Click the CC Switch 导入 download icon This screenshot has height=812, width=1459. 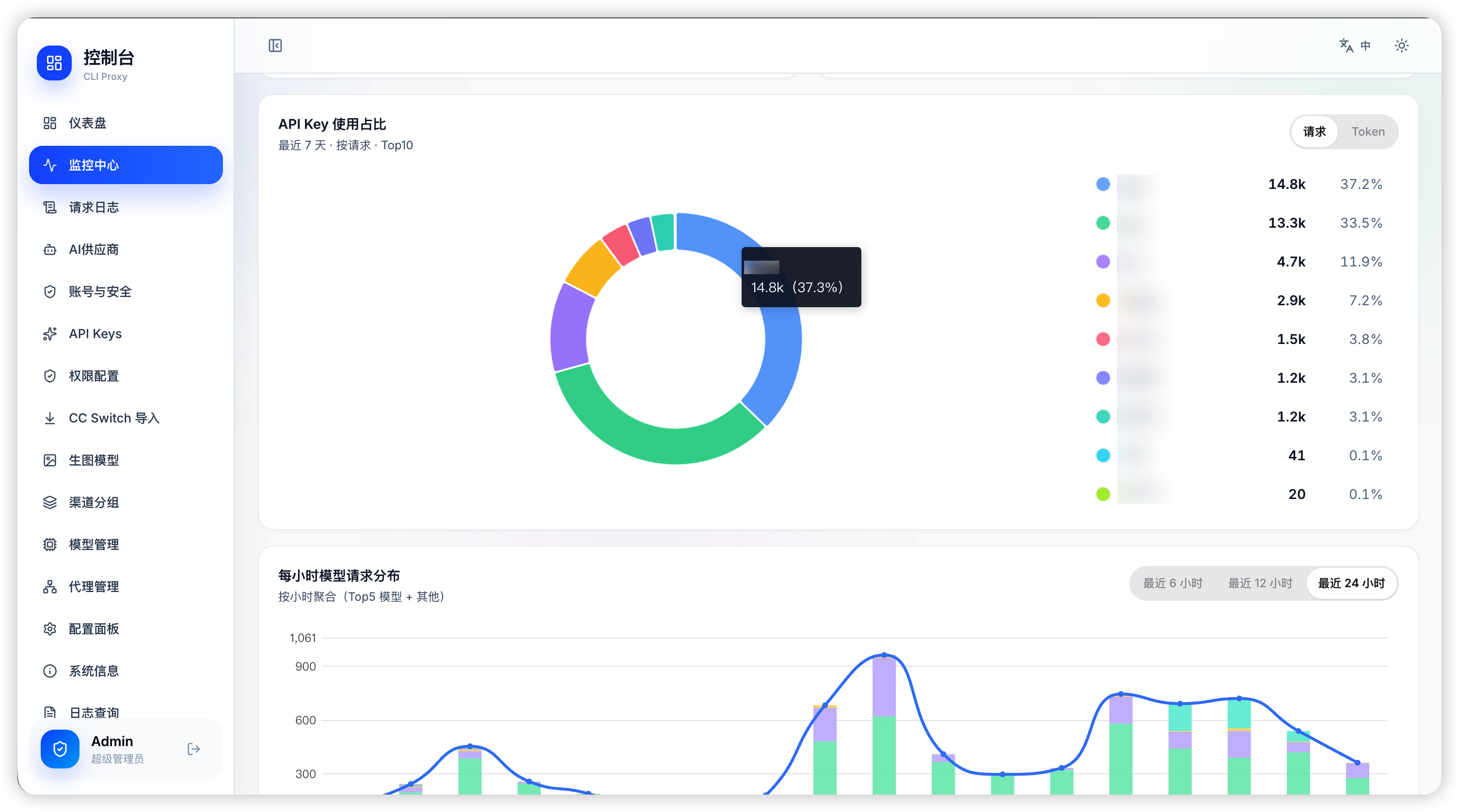click(50, 418)
